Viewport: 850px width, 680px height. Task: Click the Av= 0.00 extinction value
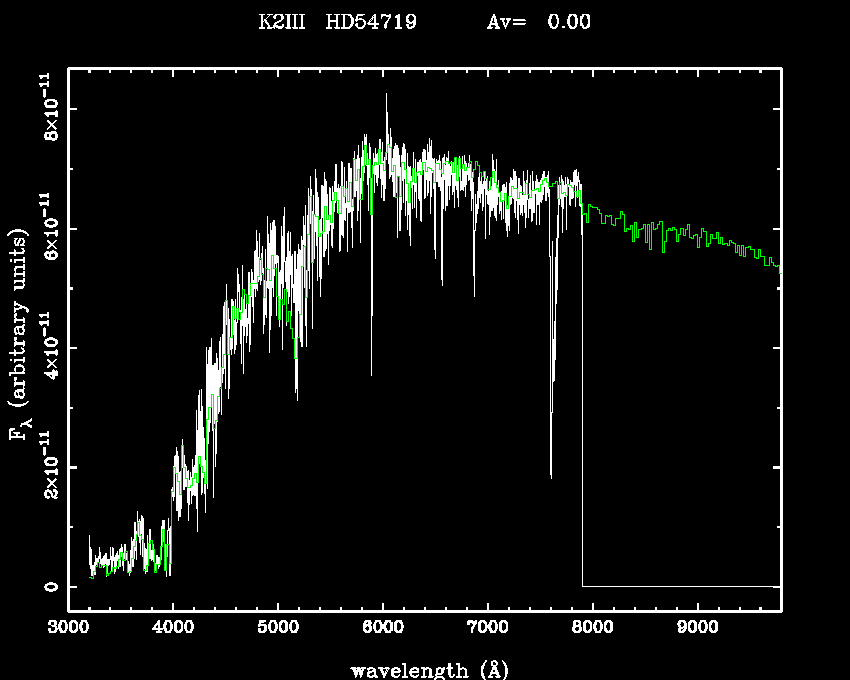[538, 23]
